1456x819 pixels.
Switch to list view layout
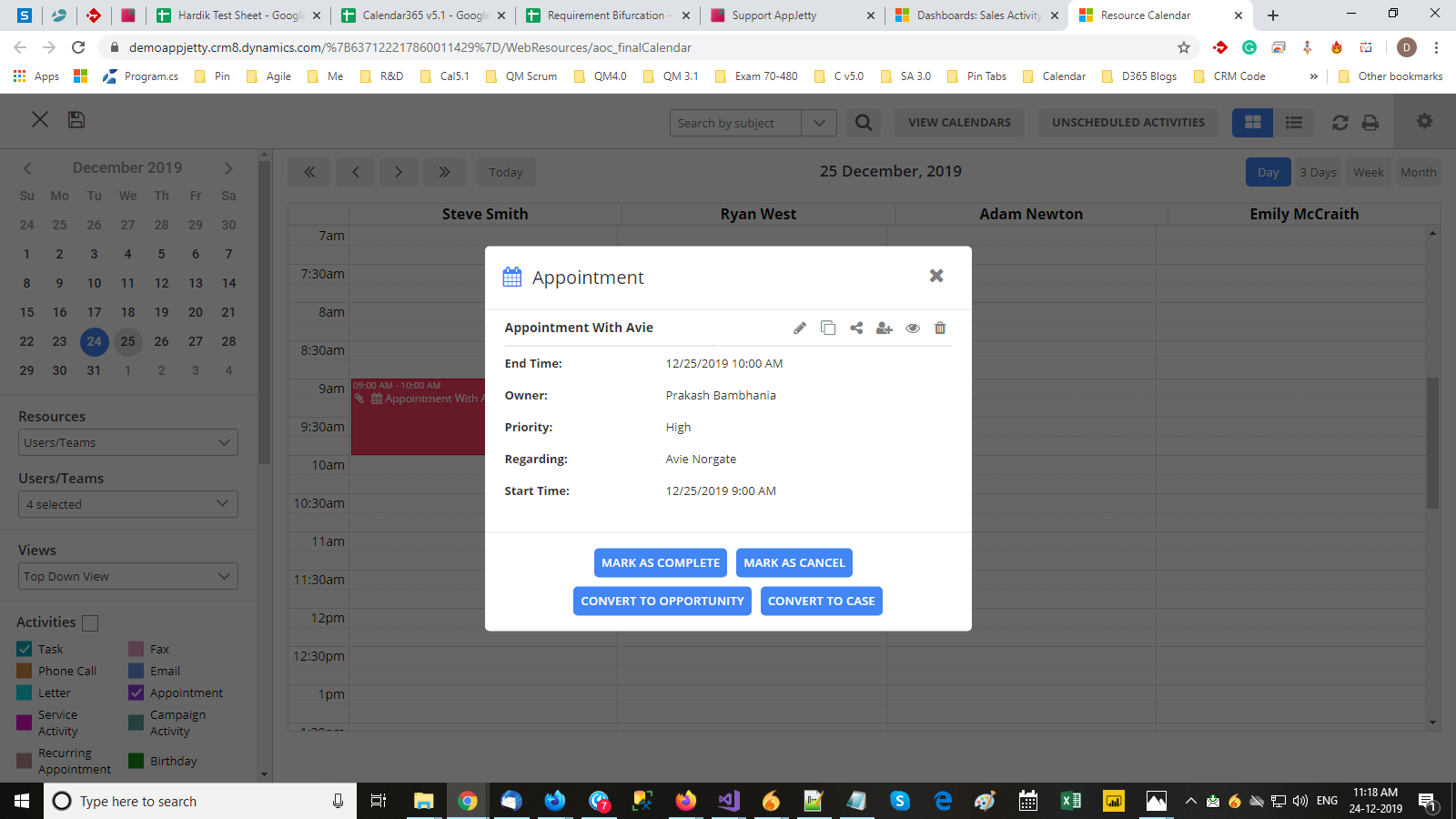1294,121
